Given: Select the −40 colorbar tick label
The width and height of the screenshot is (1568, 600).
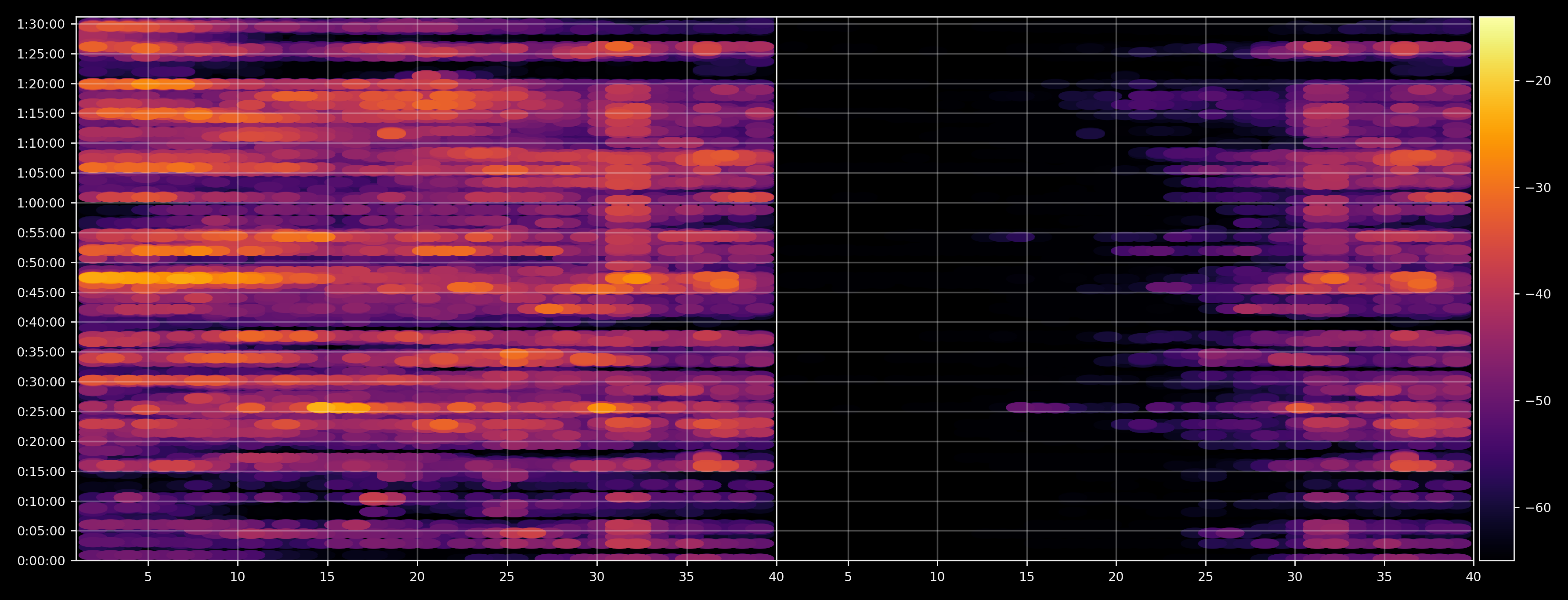Looking at the screenshot, I should coord(1539,294).
